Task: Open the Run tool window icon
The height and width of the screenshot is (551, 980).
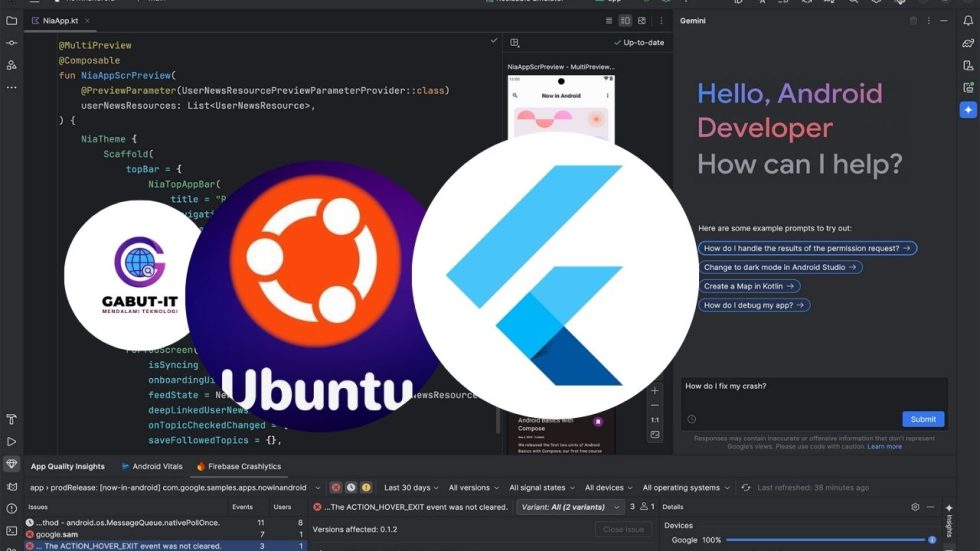Action: pyautogui.click(x=11, y=442)
